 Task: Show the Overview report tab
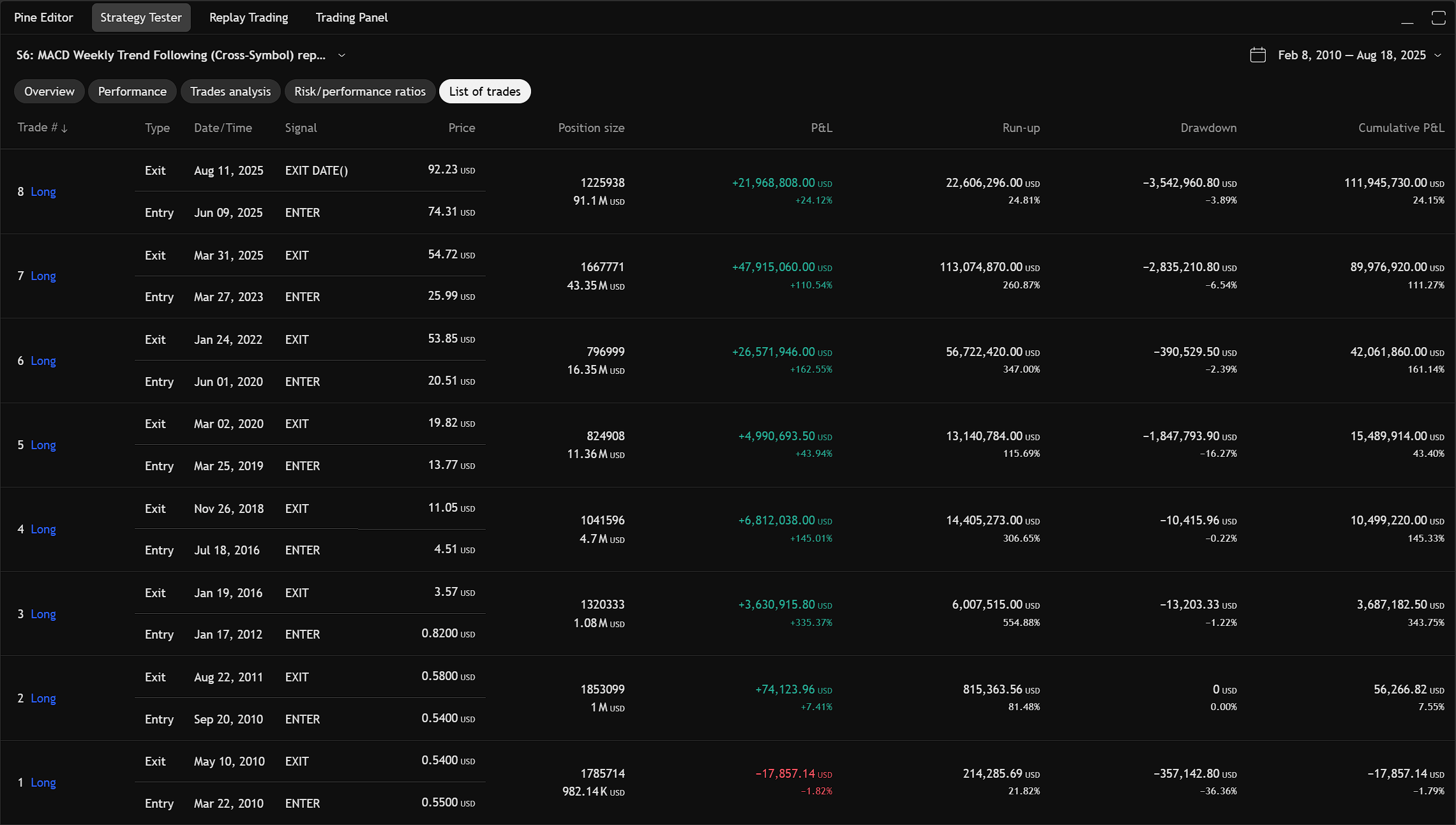point(49,91)
